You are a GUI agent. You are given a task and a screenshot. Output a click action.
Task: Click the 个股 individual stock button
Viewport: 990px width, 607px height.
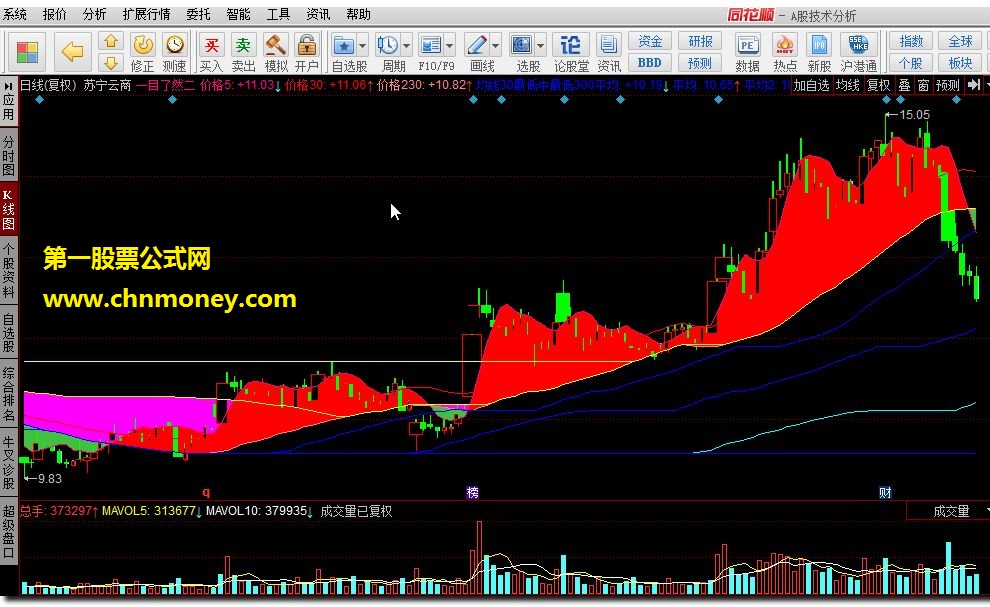911,63
